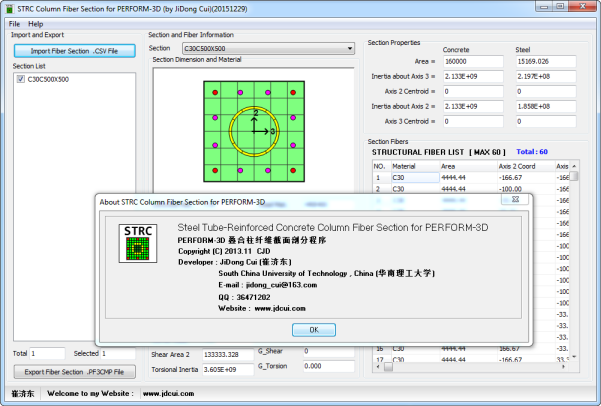Screen dimensions: 601x406
Task: Click the dropdown arrow of the Section selector
Action: tap(350, 49)
